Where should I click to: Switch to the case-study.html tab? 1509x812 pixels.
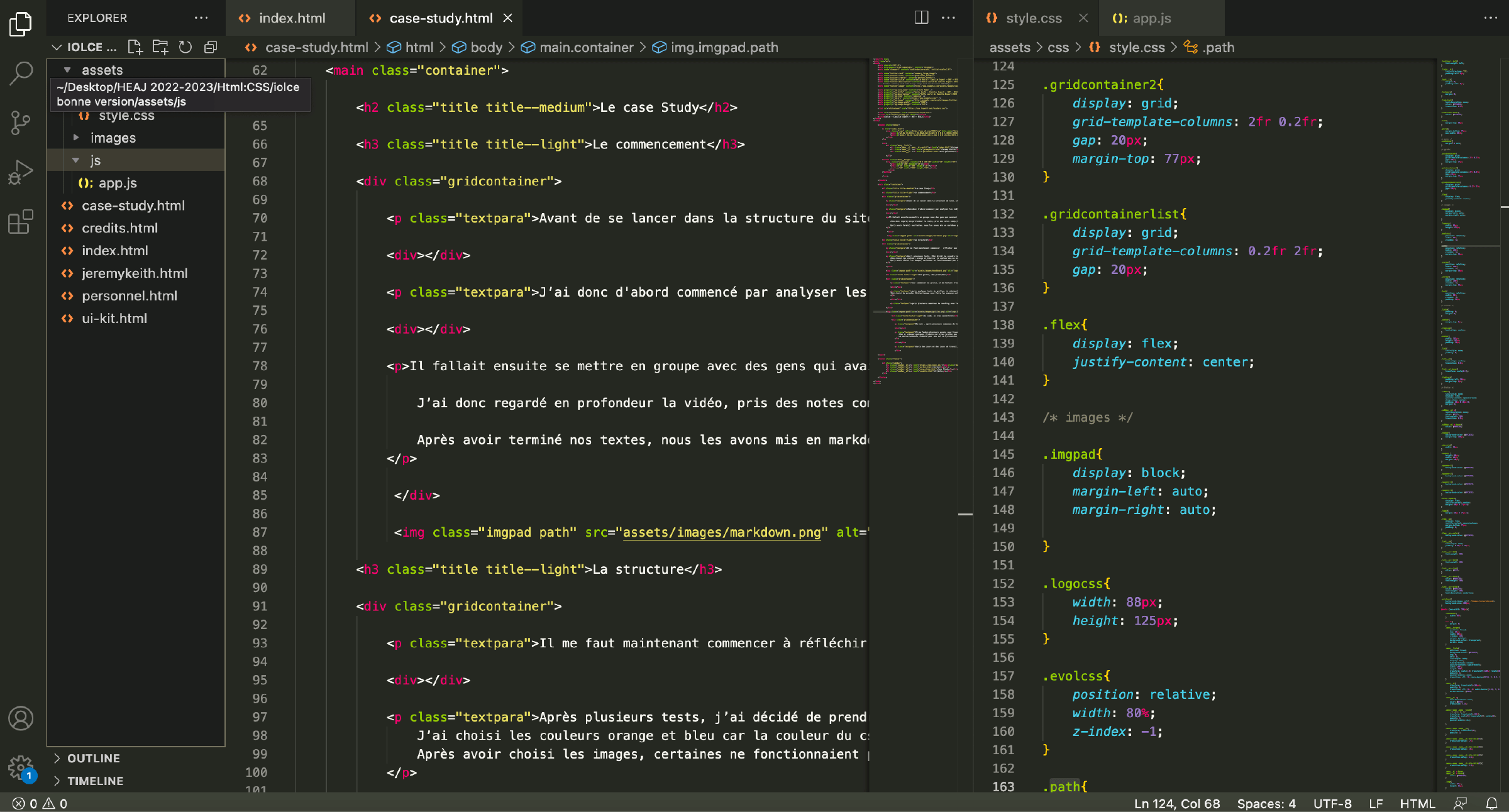440,18
